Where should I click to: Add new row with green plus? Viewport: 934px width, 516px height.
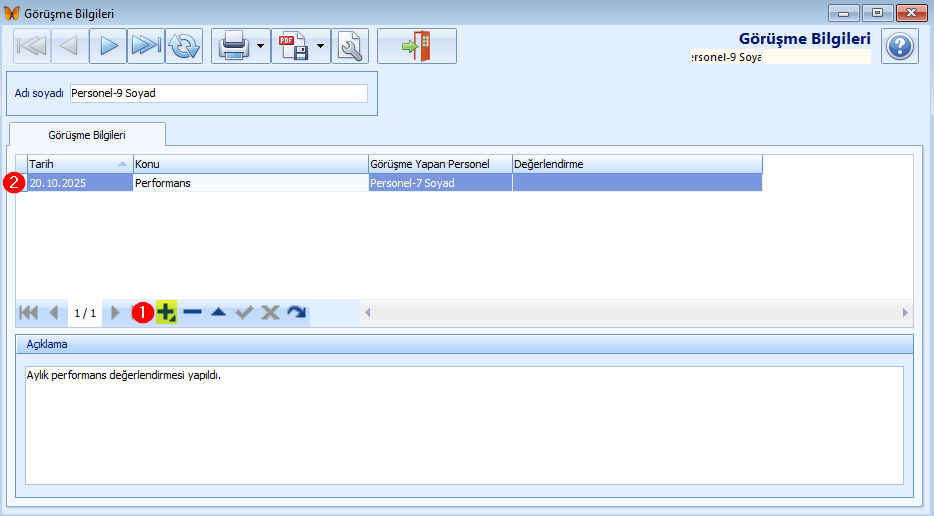(x=166, y=313)
